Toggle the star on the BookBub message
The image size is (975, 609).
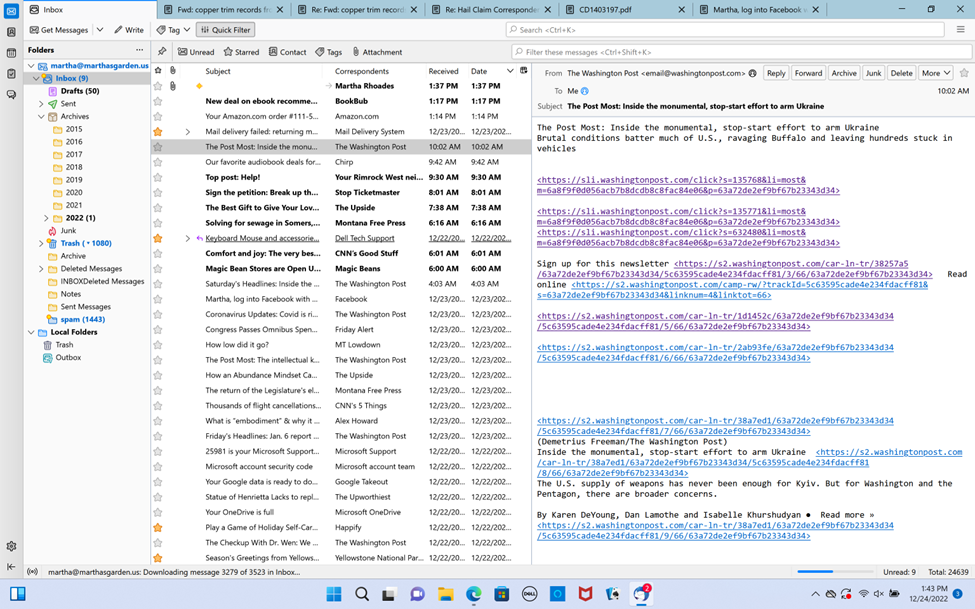[x=158, y=101]
